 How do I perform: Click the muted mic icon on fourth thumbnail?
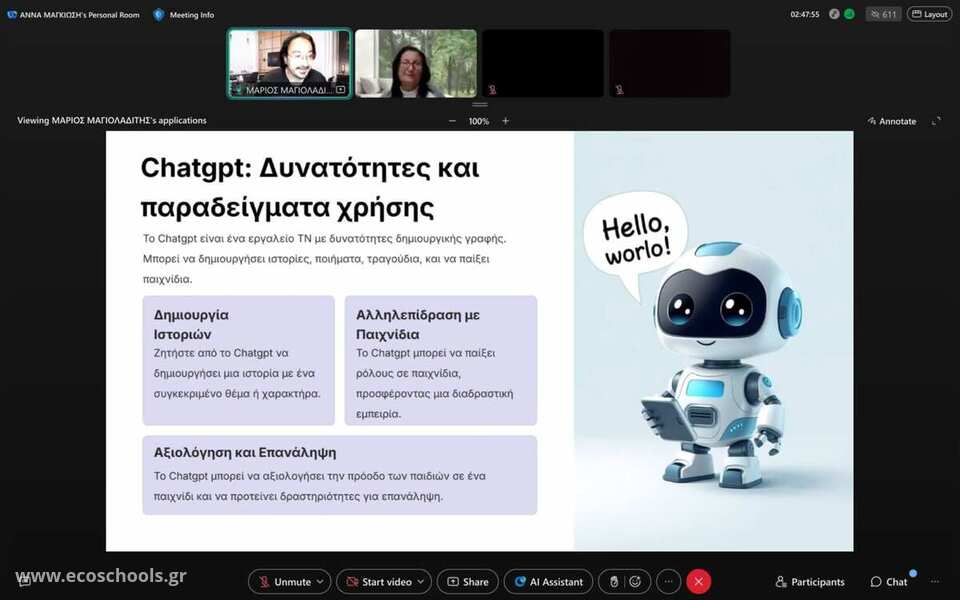pyautogui.click(x=620, y=90)
